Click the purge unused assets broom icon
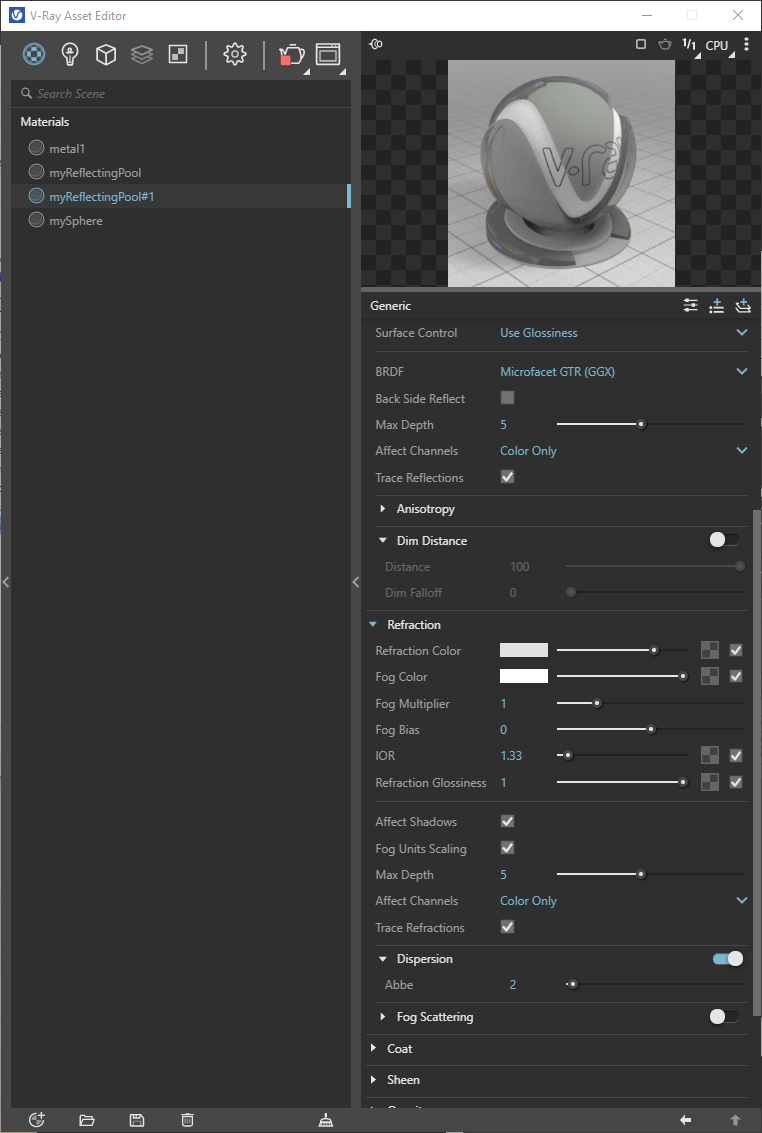 tap(326, 1120)
